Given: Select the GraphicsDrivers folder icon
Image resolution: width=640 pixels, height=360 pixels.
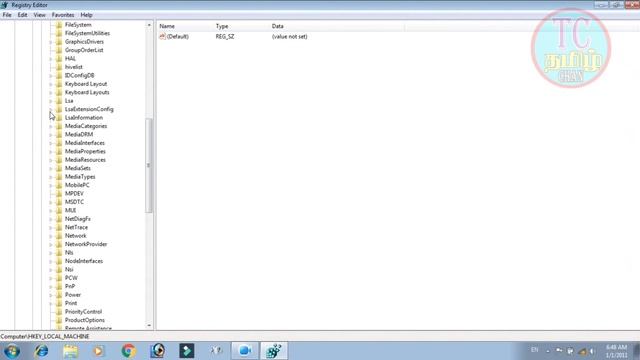Looking at the screenshot, I should point(59,42).
